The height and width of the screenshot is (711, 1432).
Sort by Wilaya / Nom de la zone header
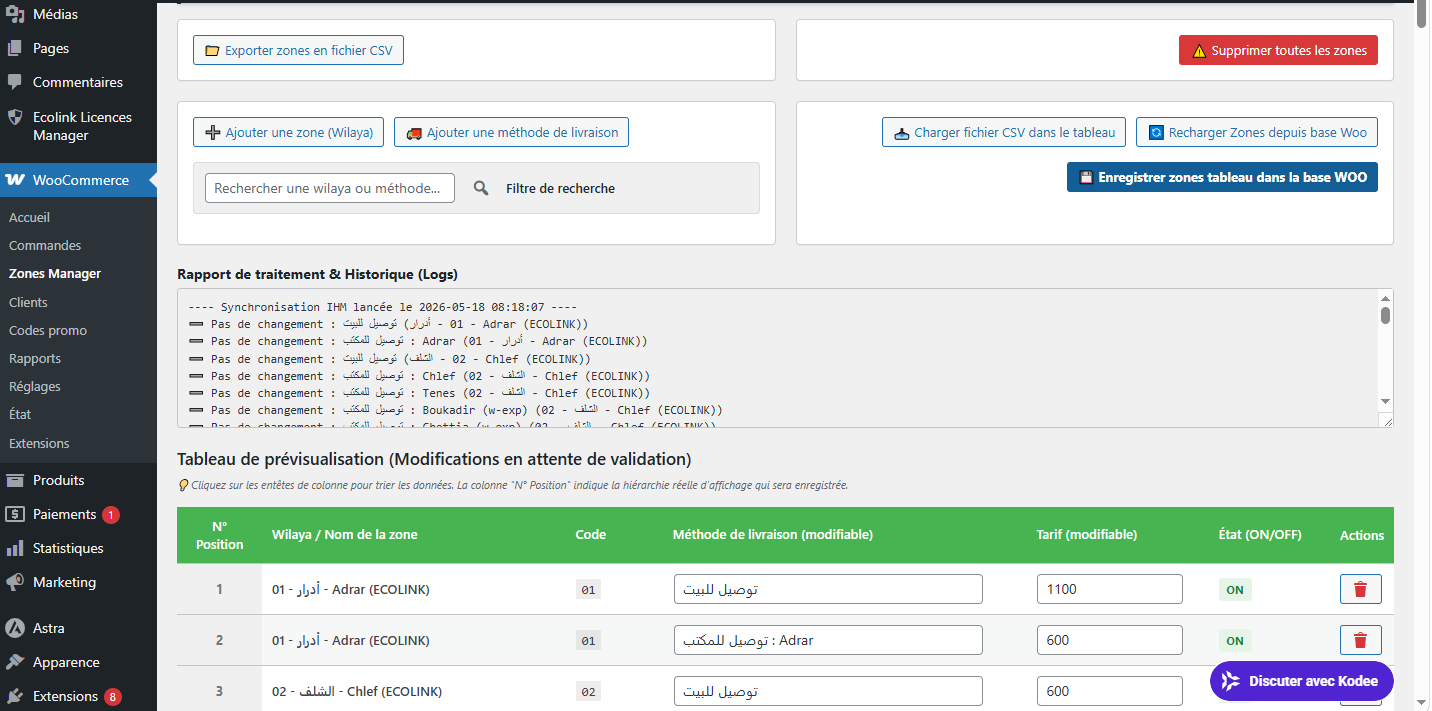345,535
